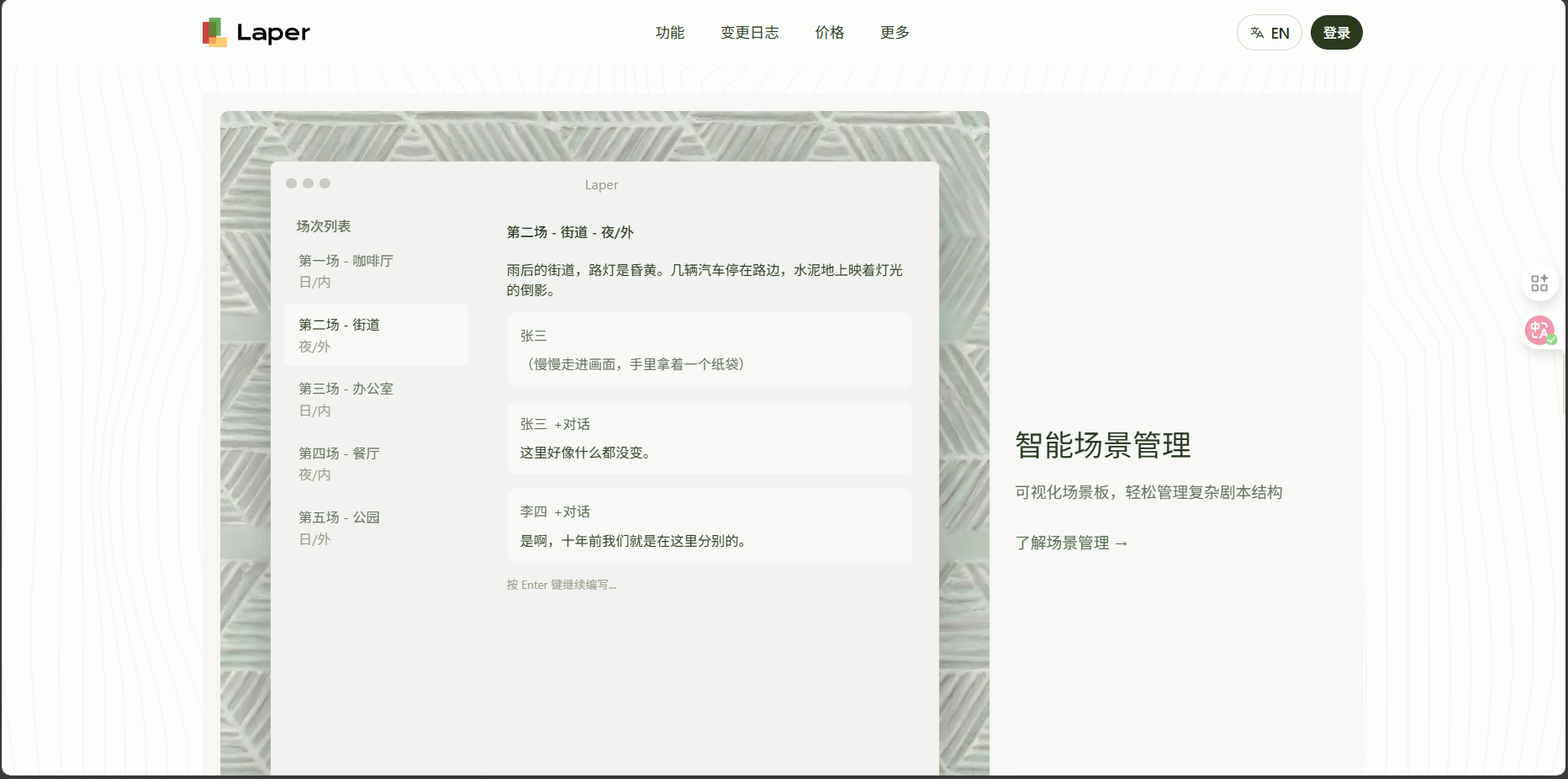Click 李四's dialogue block
Image resolution: width=1568 pixels, height=779 pixels.
710,526
